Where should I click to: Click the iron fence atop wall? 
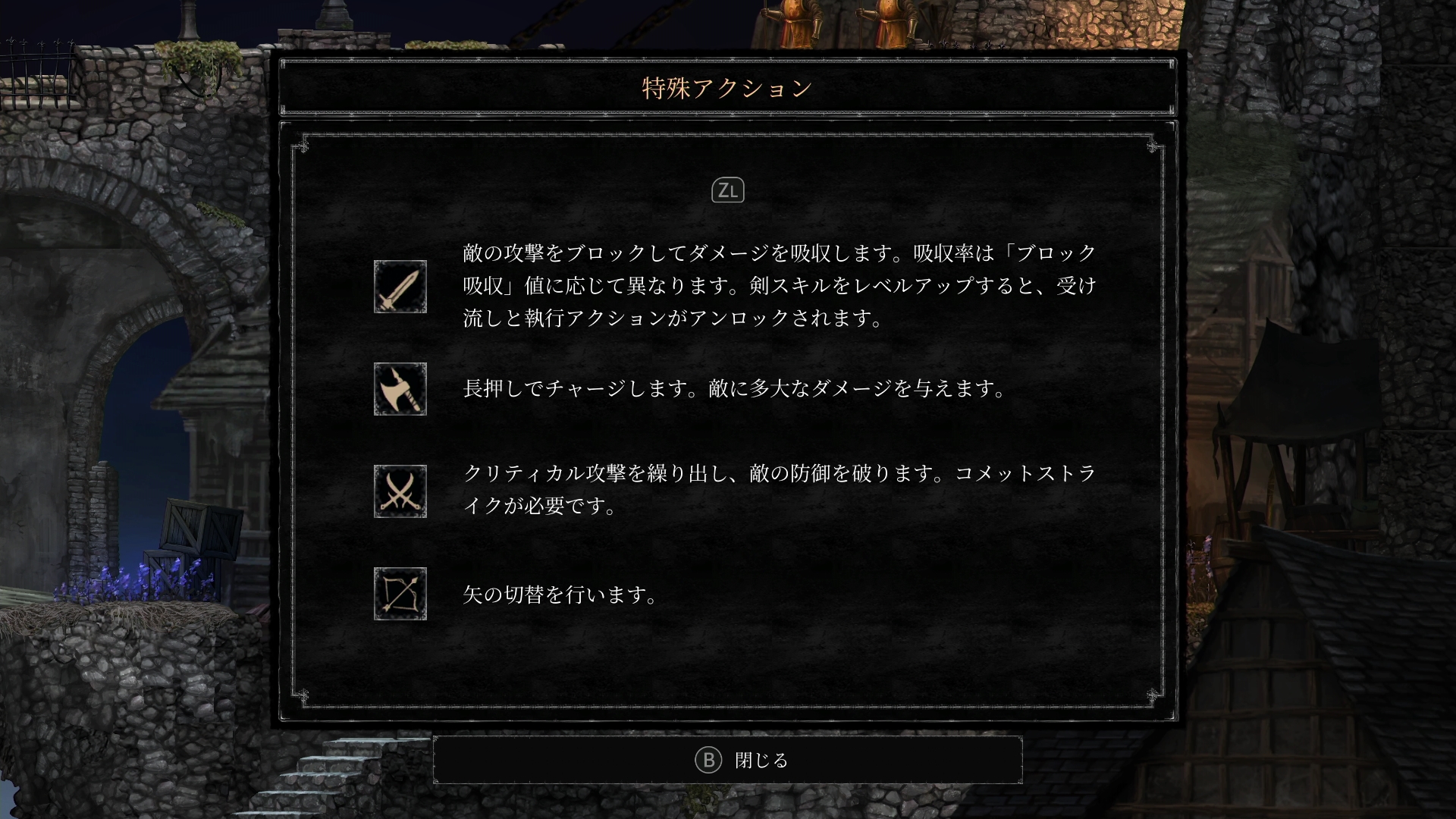click(x=38, y=72)
